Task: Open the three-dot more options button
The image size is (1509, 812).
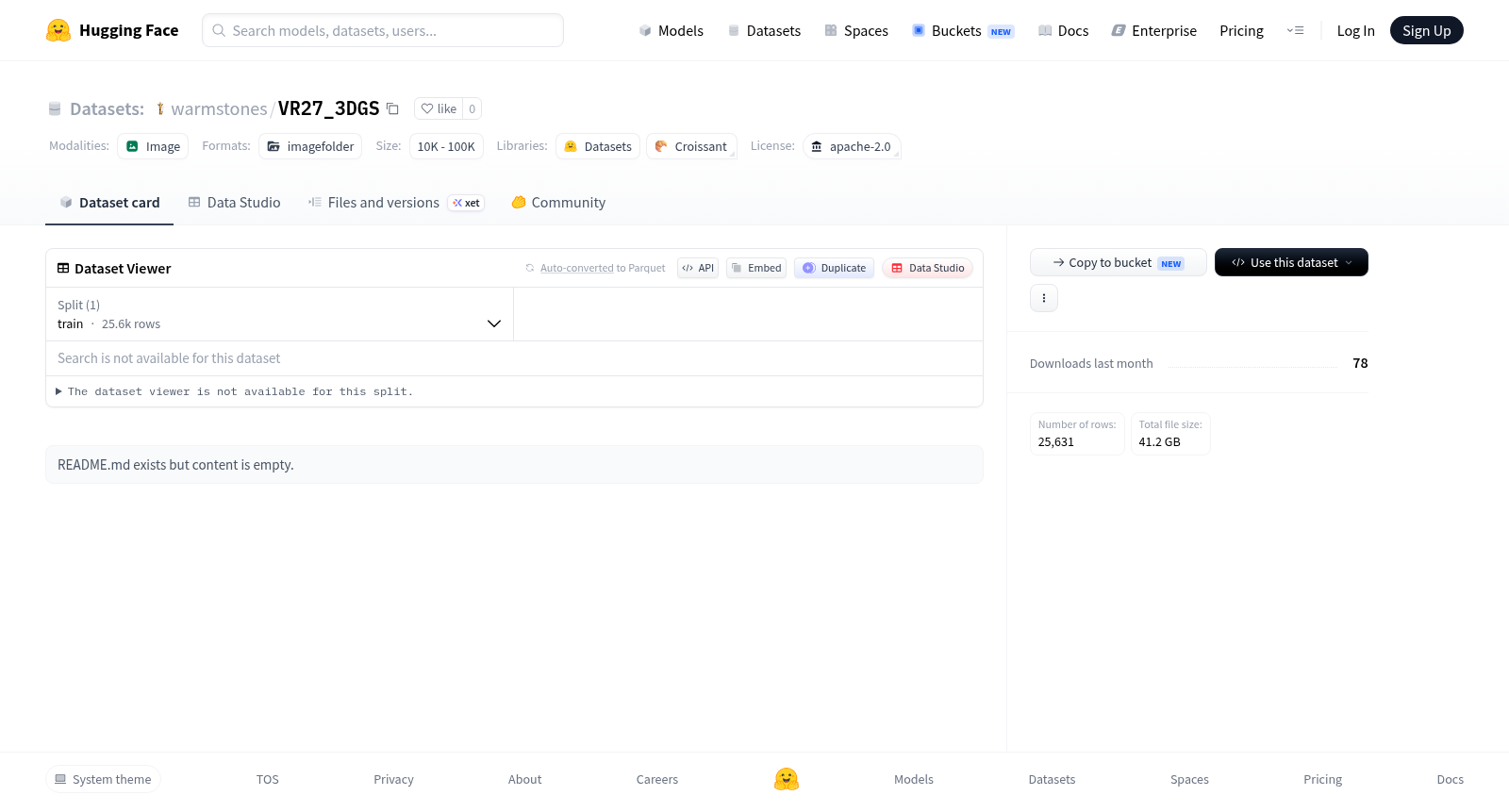Action: (1044, 298)
